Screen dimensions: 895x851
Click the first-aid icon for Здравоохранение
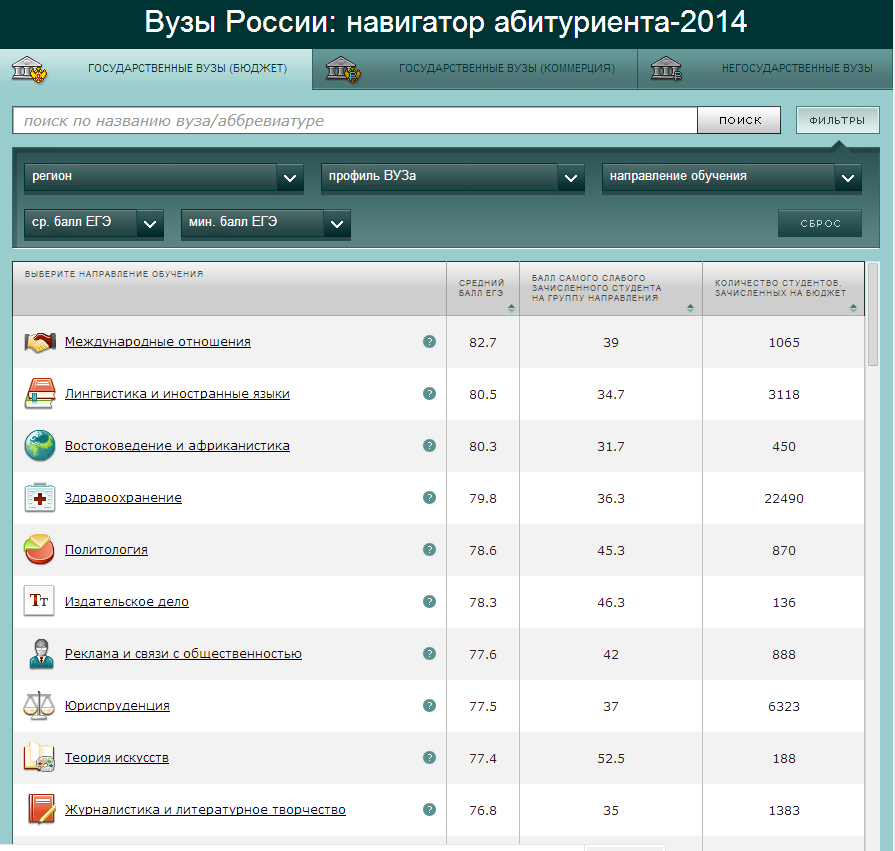tap(40, 498)
